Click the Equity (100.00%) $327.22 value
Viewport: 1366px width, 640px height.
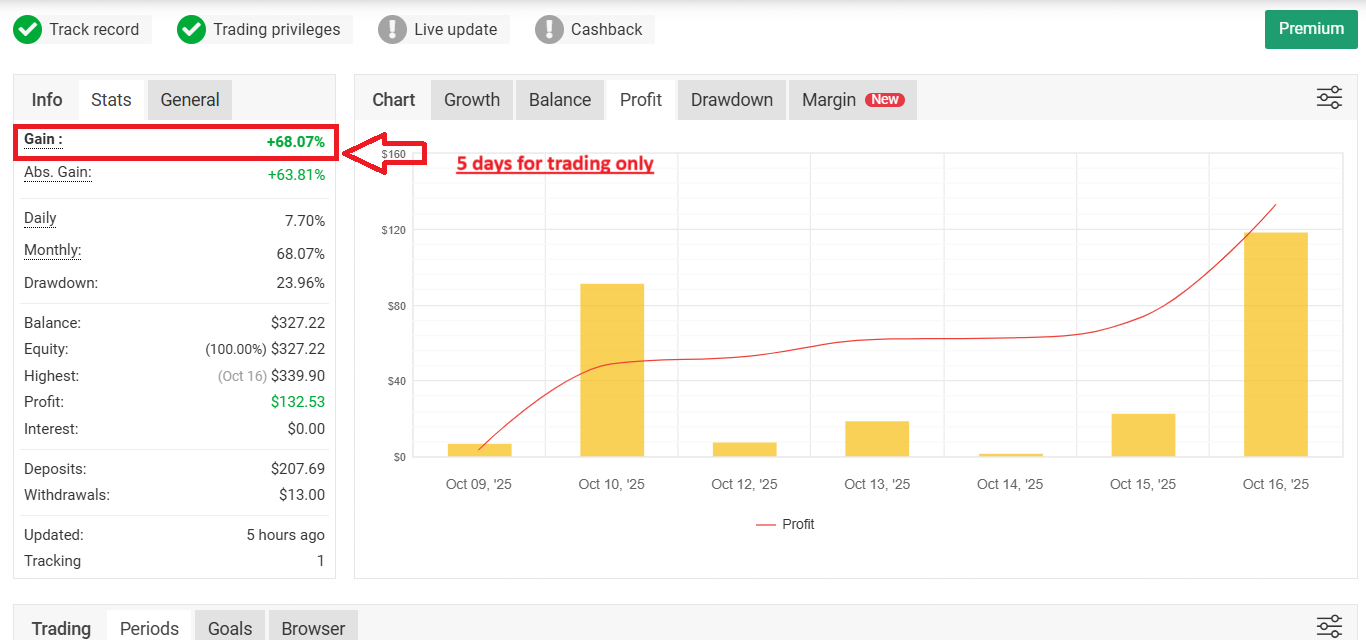[x=265, y=349]
